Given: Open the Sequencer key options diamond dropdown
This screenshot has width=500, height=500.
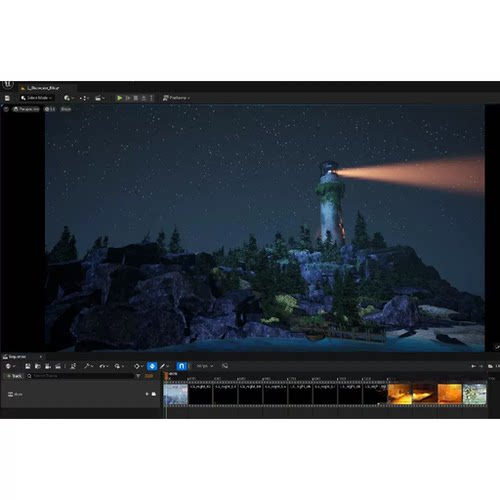Looking at the screenshot, I should click(138, 366).
